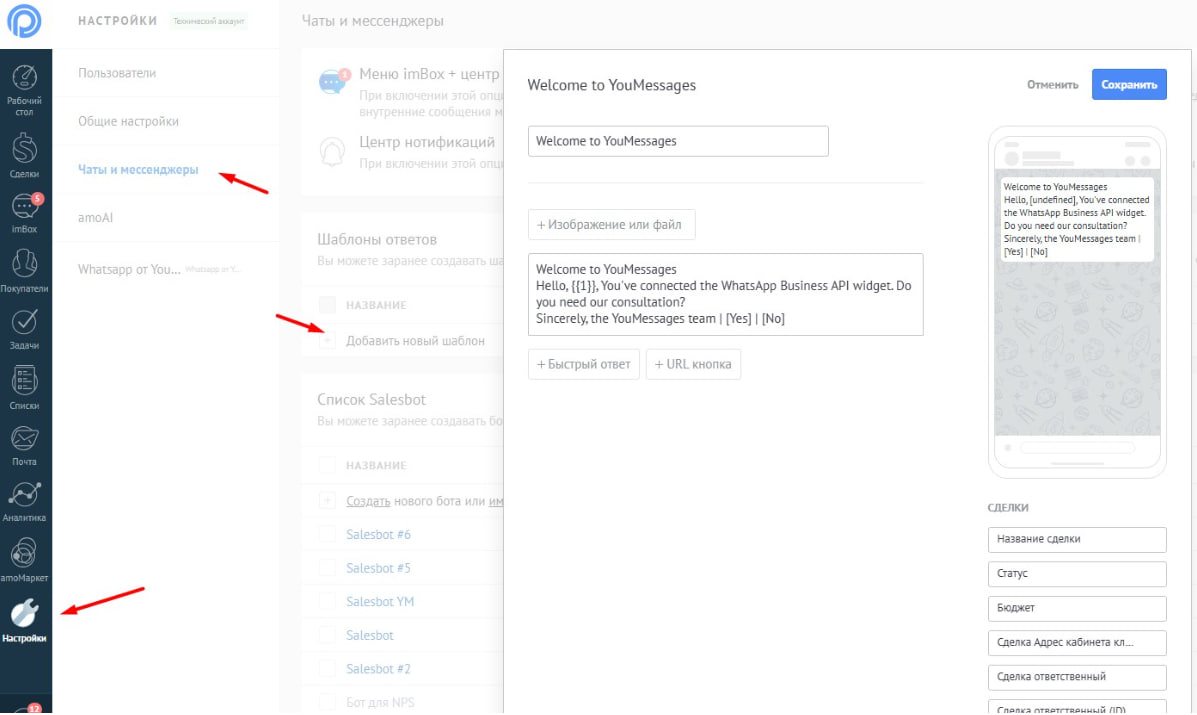
Task: Click the template name input field
Action: (x=678, y=141)
